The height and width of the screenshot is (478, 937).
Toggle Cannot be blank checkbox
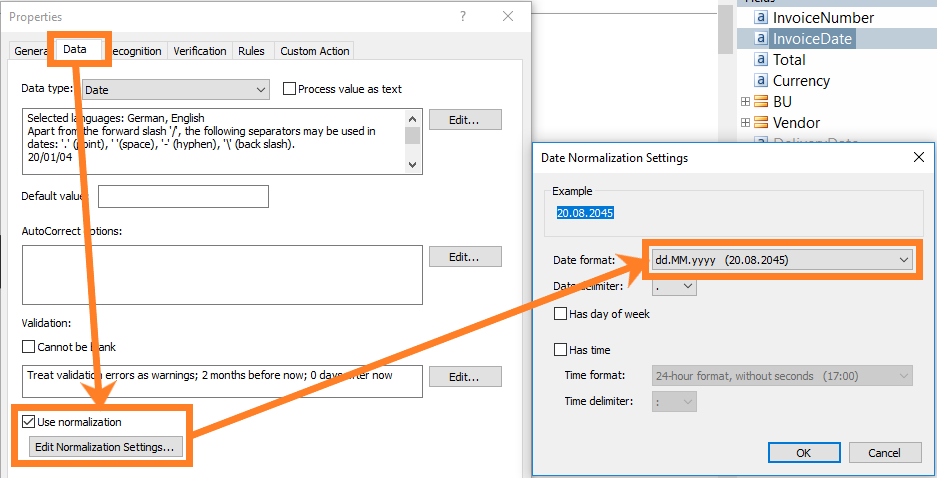28,347
